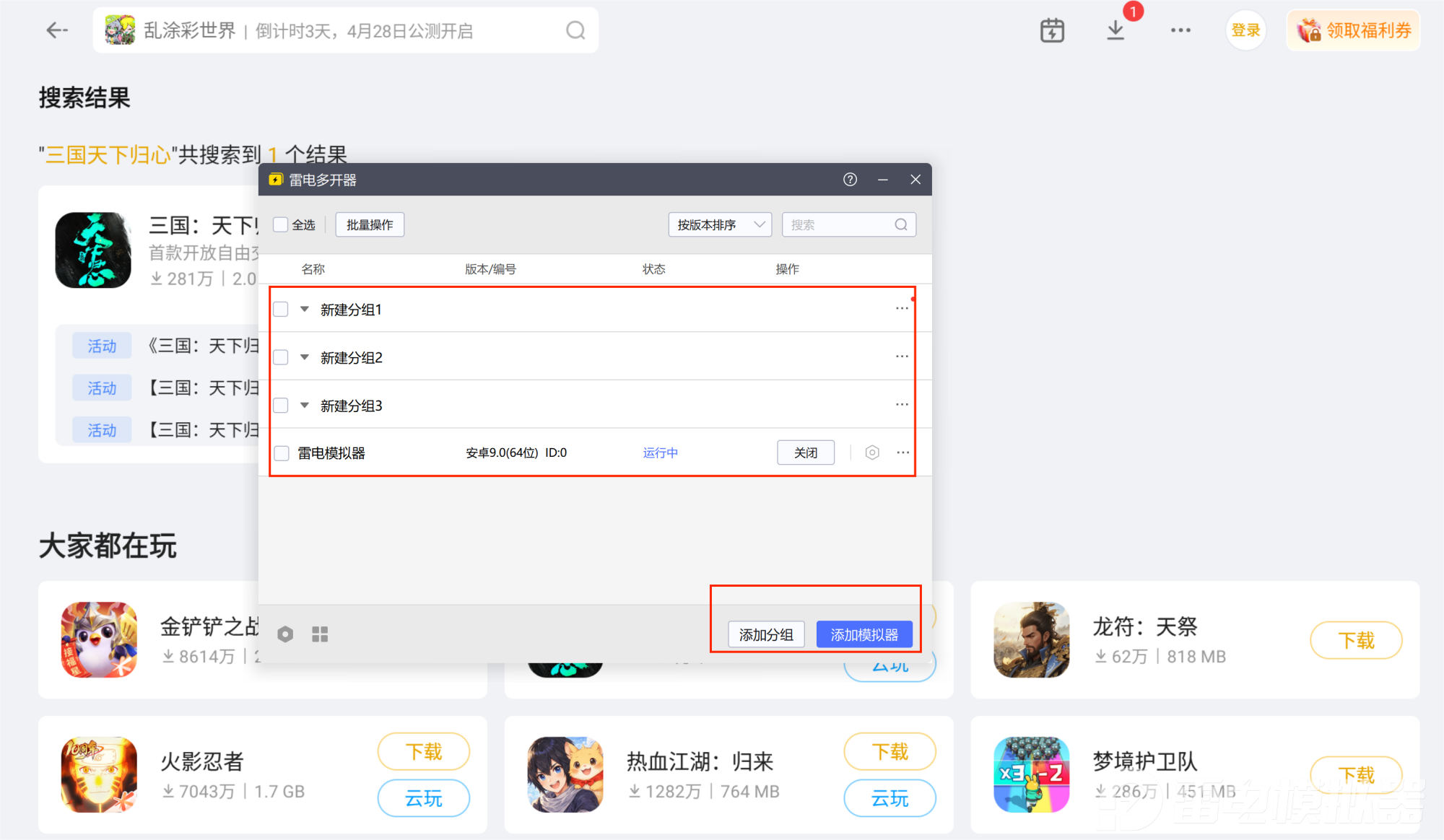The height and width of the screenshot is (840, 1444).
Task: Click the 火影忍者 title text
Action: (x=202, y=761)
